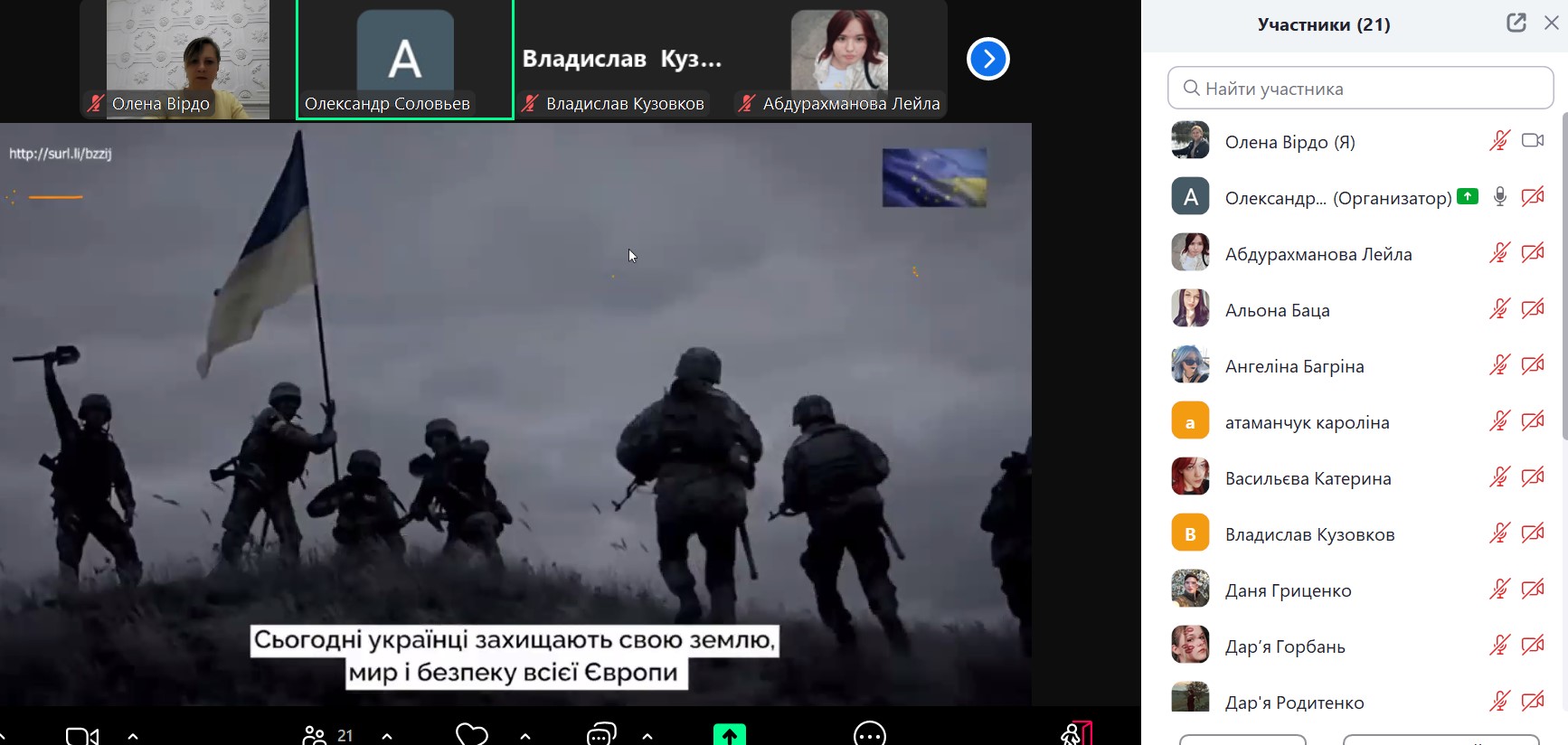This screenshot has width=1568, height=745.
Task: Click Дар'я Родитенко's muted microphone icon
Action: click(1500, 701)
